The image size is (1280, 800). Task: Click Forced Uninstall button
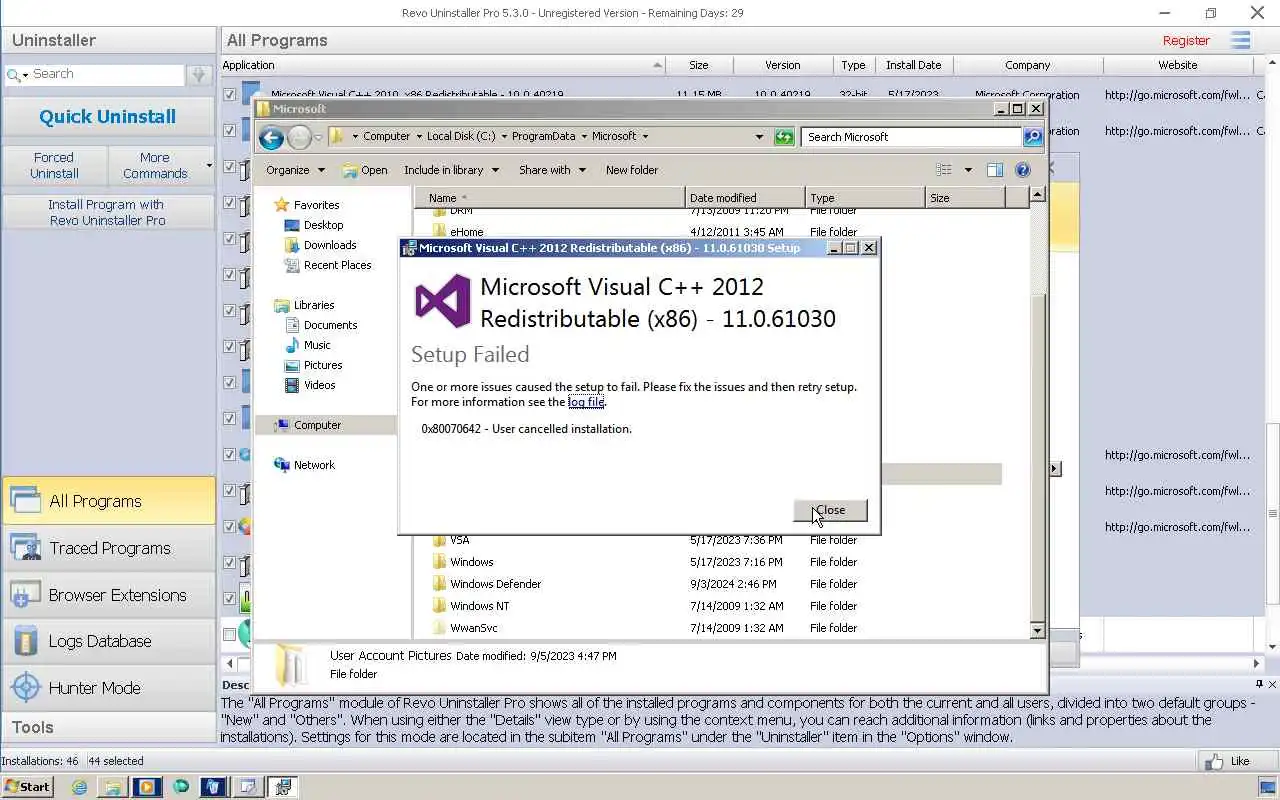pos(54,165)
